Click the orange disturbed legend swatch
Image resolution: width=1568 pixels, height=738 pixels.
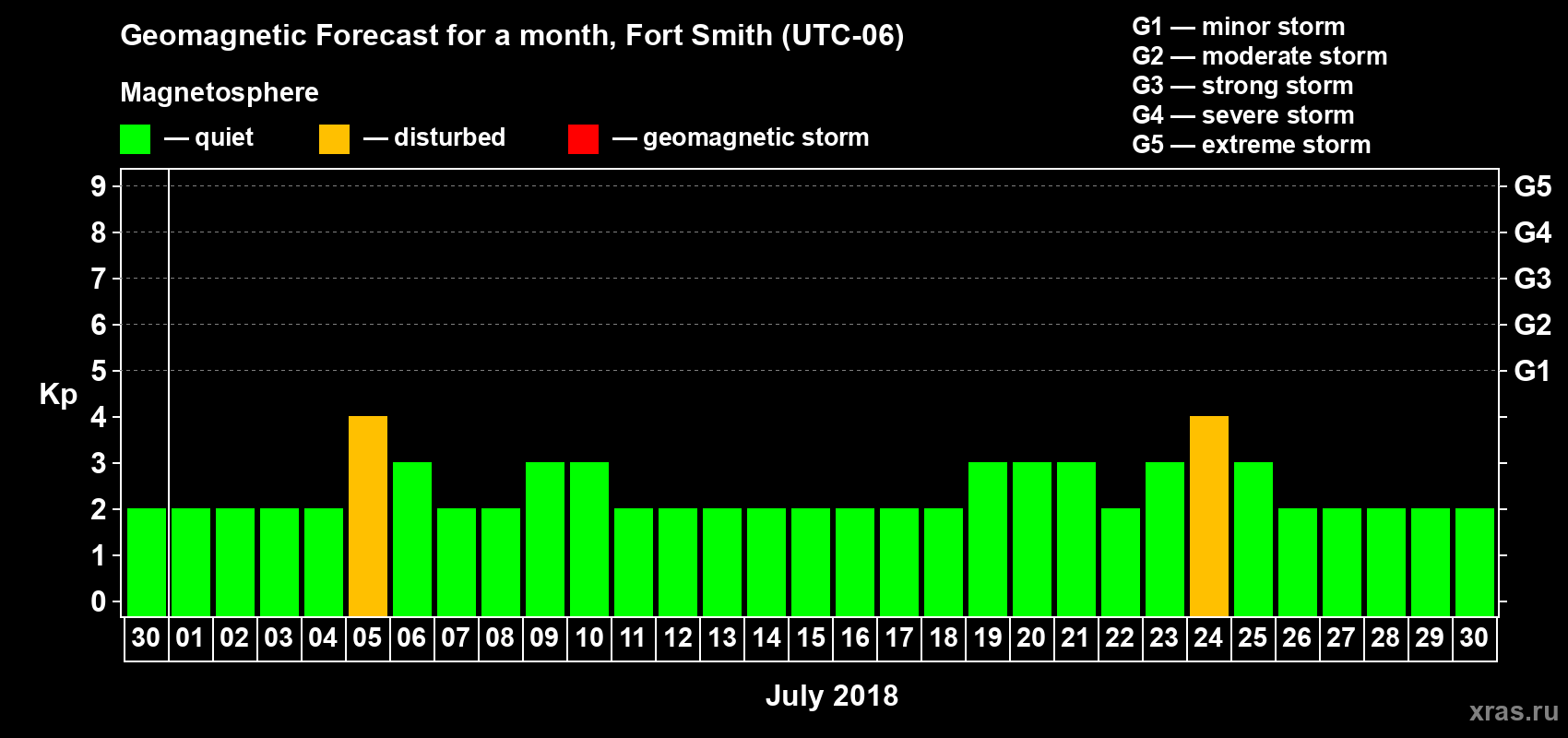click(x=334, y=139)
